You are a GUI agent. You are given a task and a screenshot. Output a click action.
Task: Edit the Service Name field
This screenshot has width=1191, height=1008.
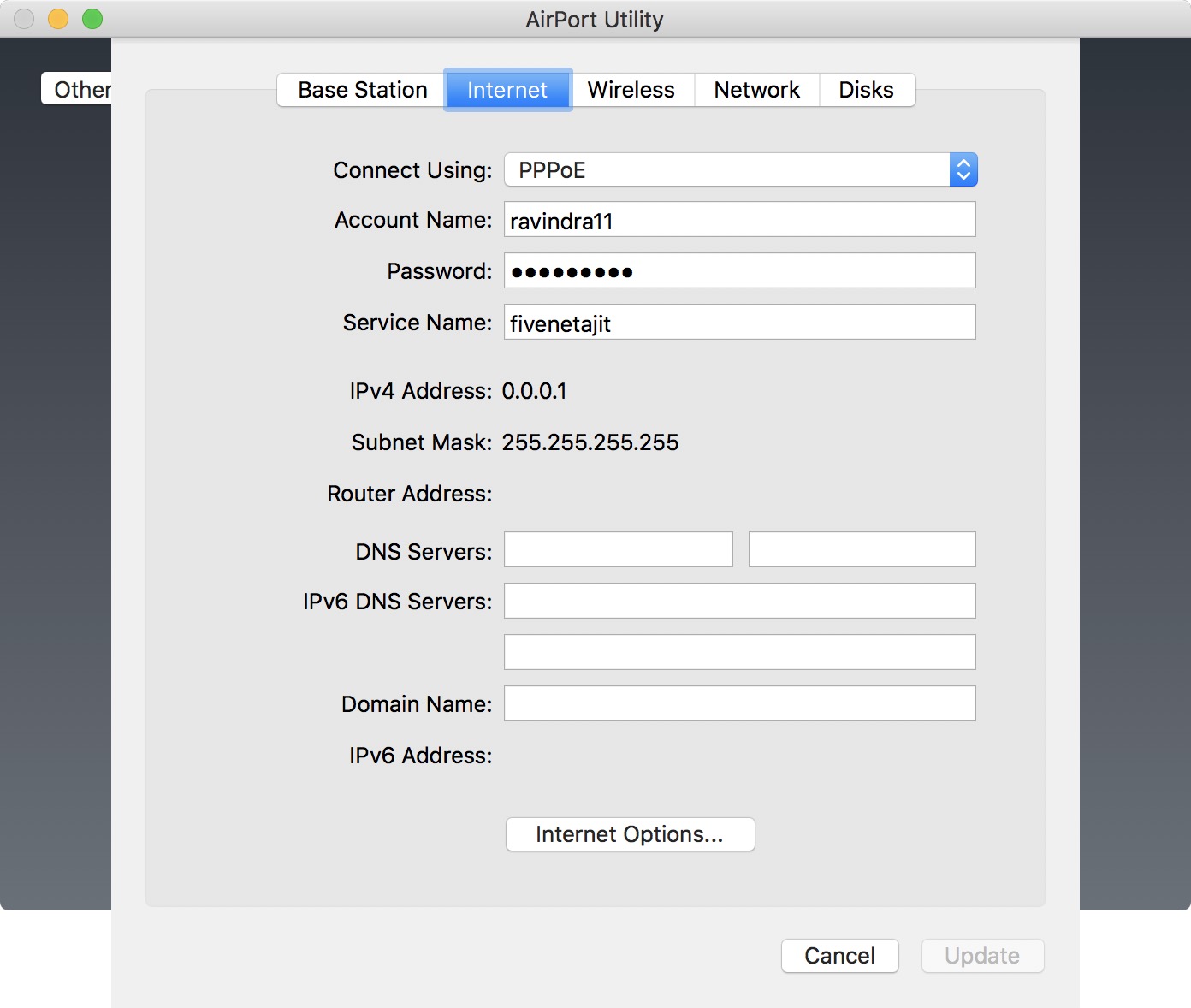[740, 323]
